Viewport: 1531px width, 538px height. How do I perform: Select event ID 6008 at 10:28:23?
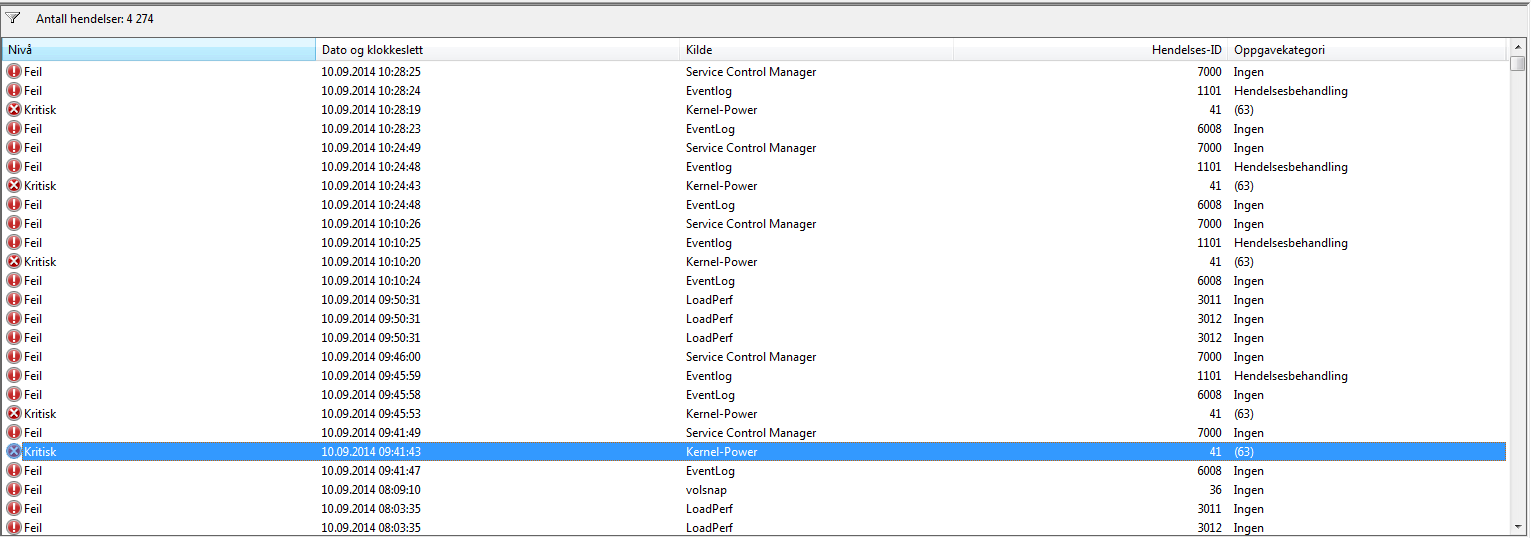tap(1209, 129)
